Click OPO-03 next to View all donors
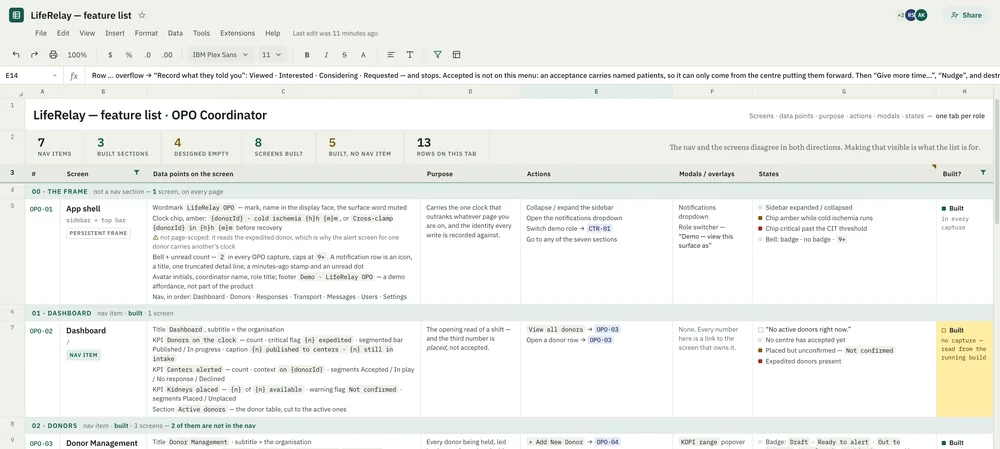The height and width of the screenshot is (449, 1000). 607,329
